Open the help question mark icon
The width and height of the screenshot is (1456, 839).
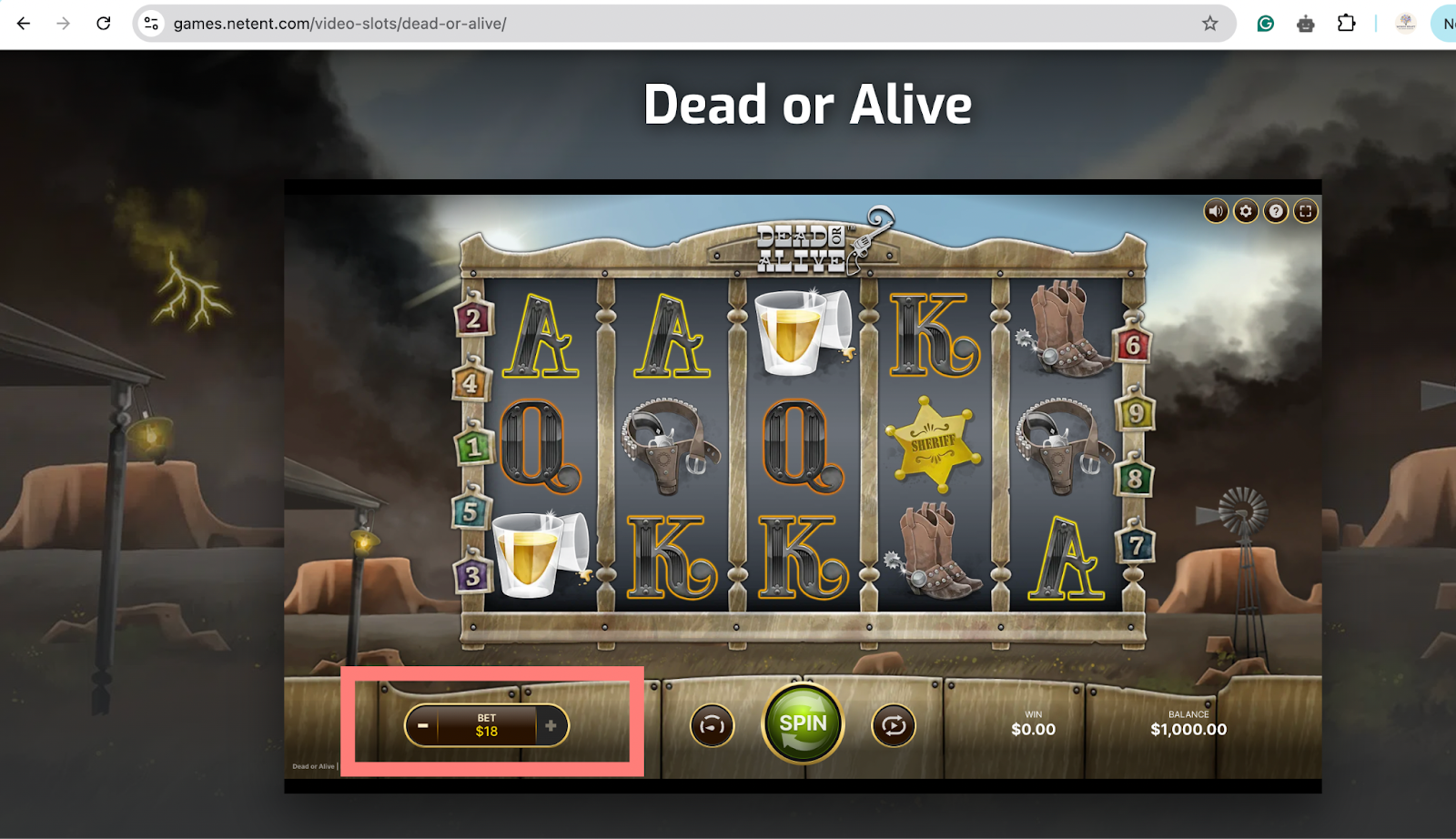[1276, 211]
